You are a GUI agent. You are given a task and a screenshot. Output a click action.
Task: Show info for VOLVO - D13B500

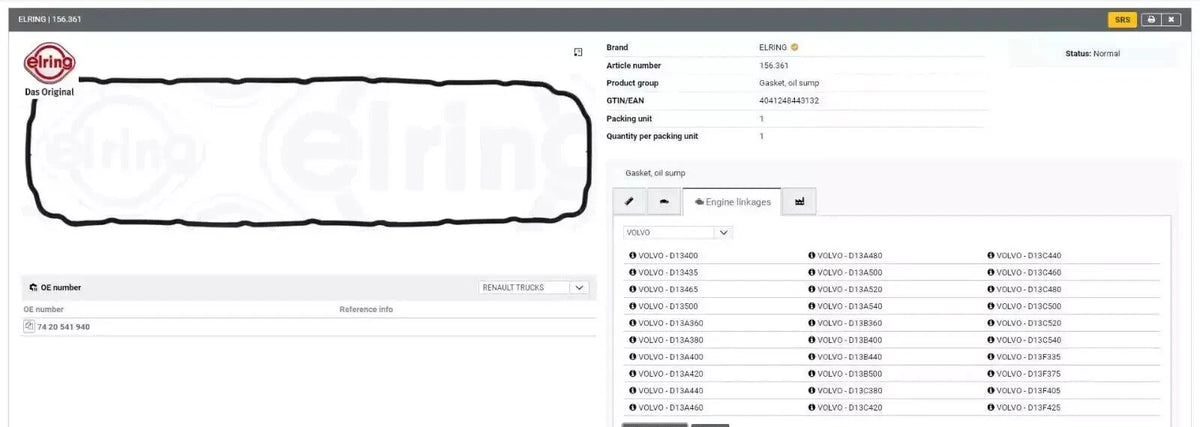[x=812, y=374]
